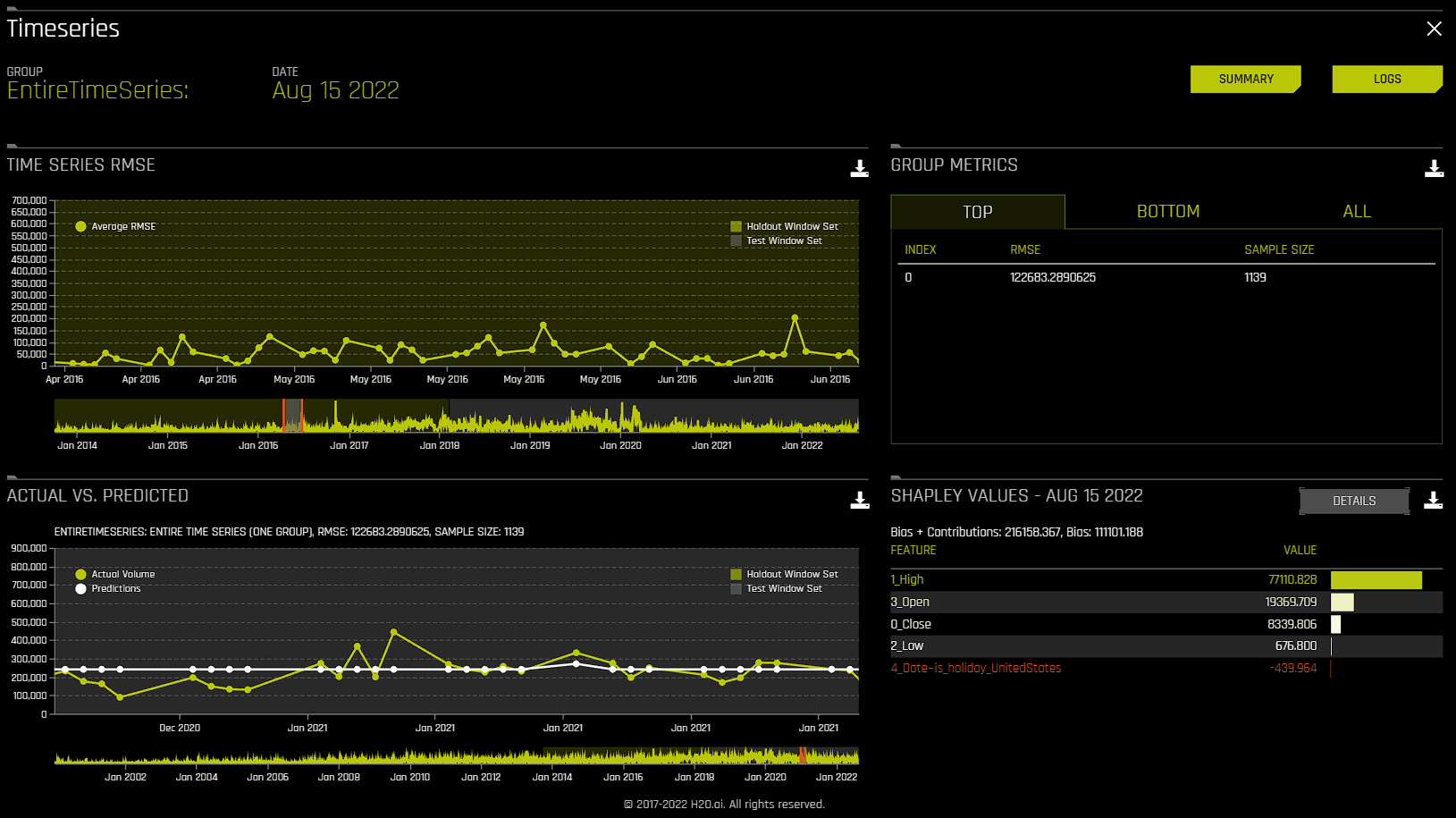The height and width of the screenshot is (818, 1456).
Task: Switch to the ALL metrics tab
Action: (x=1357, y=211)
